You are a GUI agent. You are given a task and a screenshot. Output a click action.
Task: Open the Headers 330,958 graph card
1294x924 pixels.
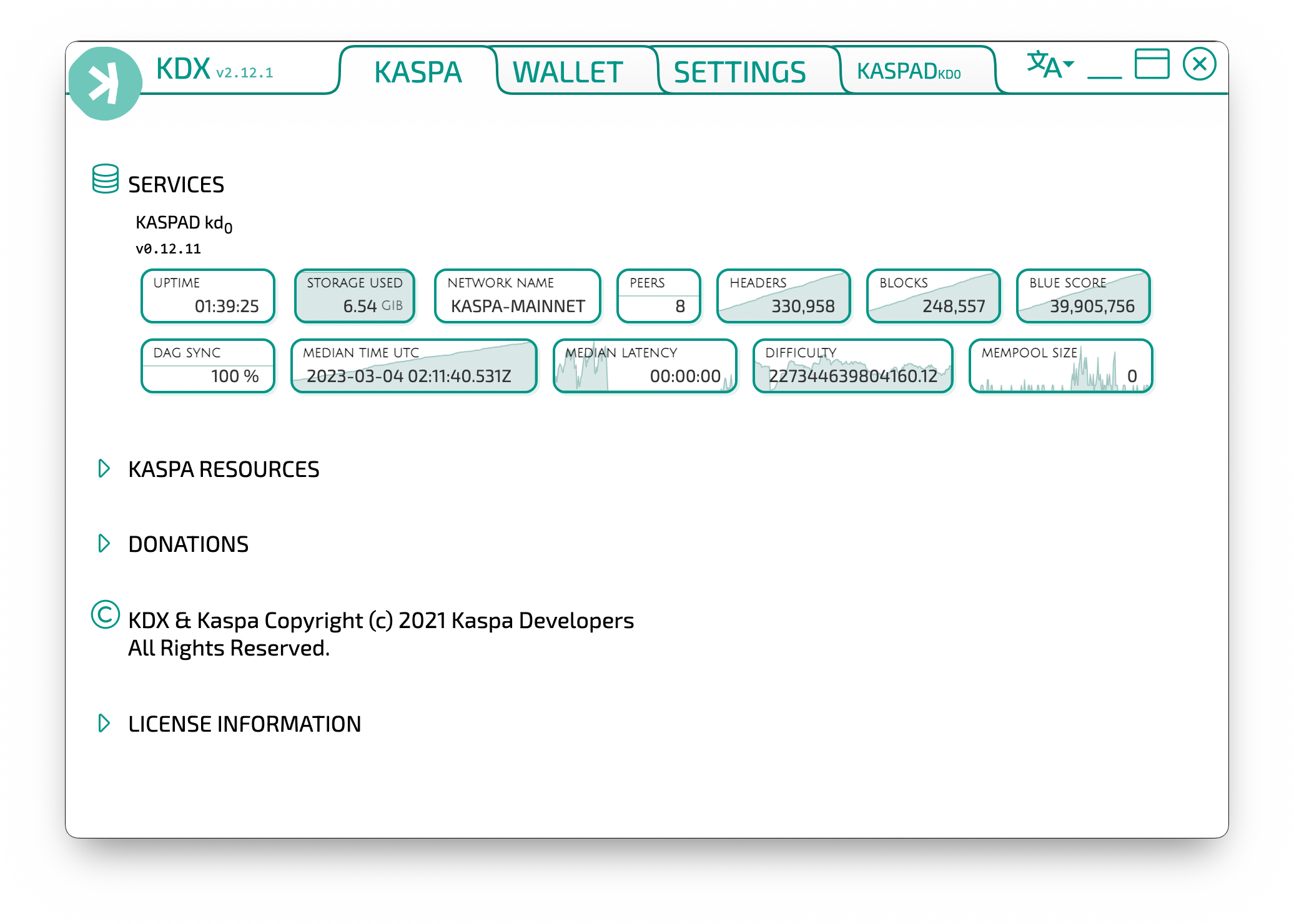click(783, 296)
